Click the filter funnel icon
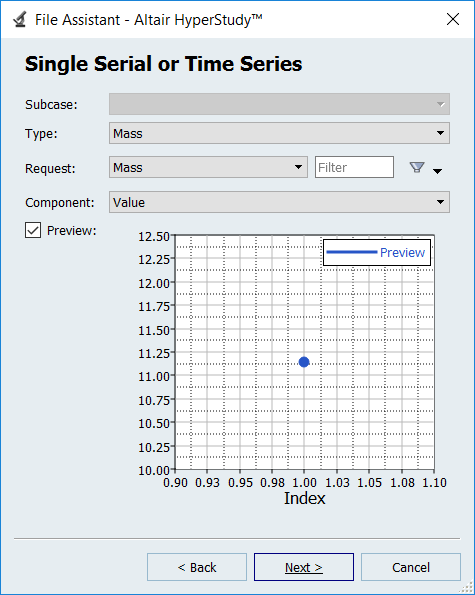This screenshot has height=595, width=475. click(x=417, y=167)
